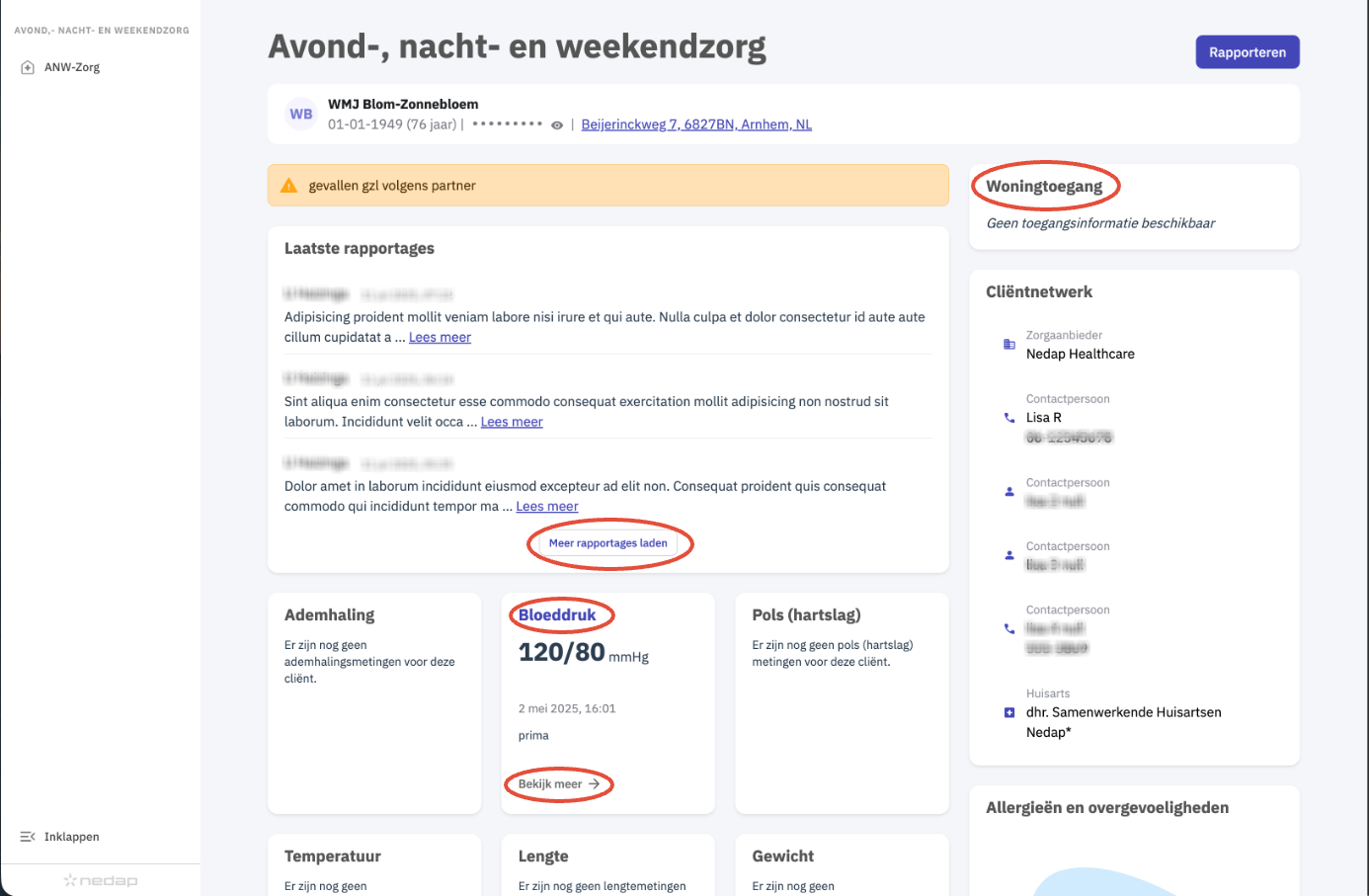Collapse the sidebar with Inklappen
The width and height of the screenshot is (1369, 896).
click(60, 837)
